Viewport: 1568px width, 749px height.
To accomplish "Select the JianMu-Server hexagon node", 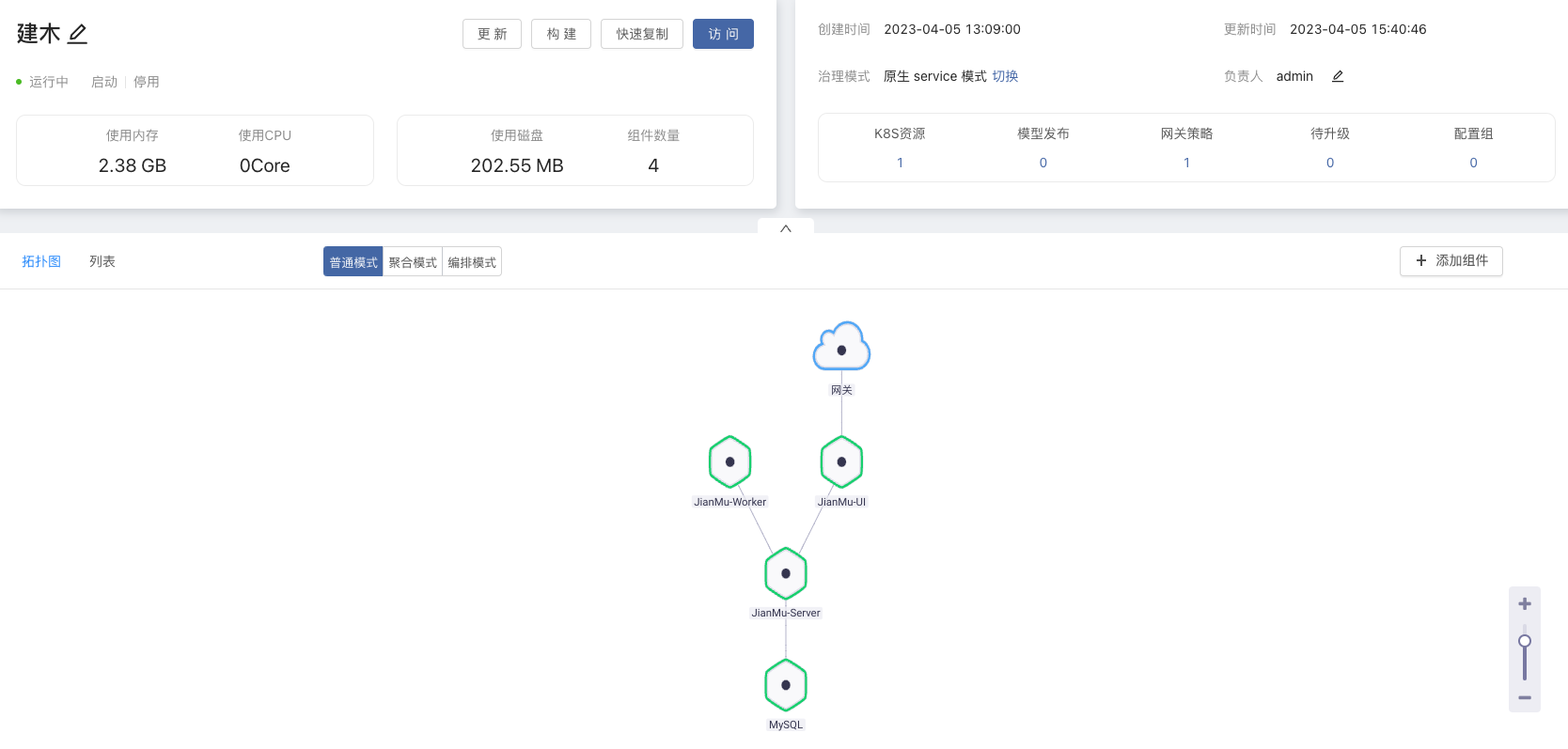I will (786, 573).
